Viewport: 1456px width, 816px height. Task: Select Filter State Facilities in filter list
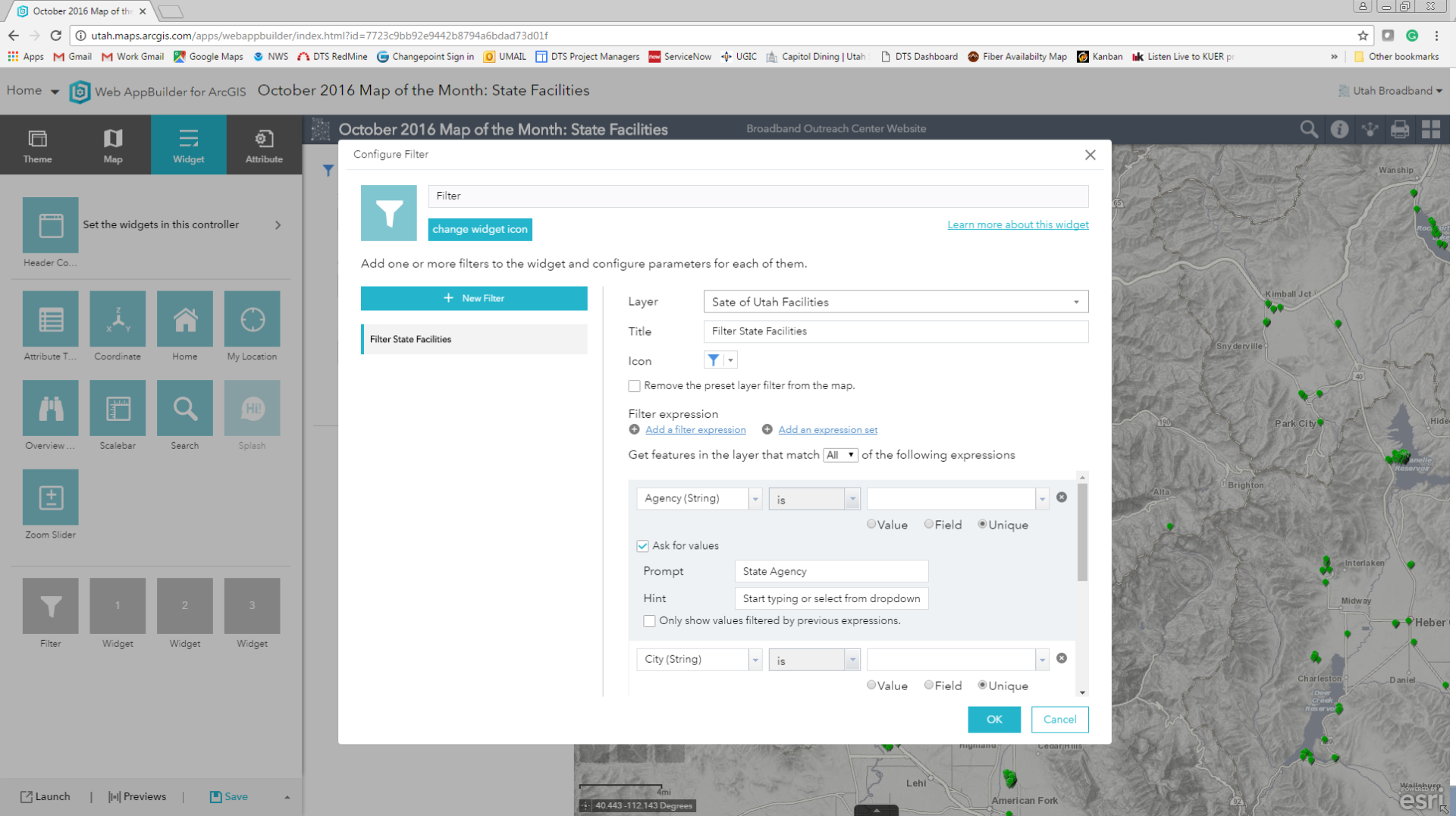point(475,339)
